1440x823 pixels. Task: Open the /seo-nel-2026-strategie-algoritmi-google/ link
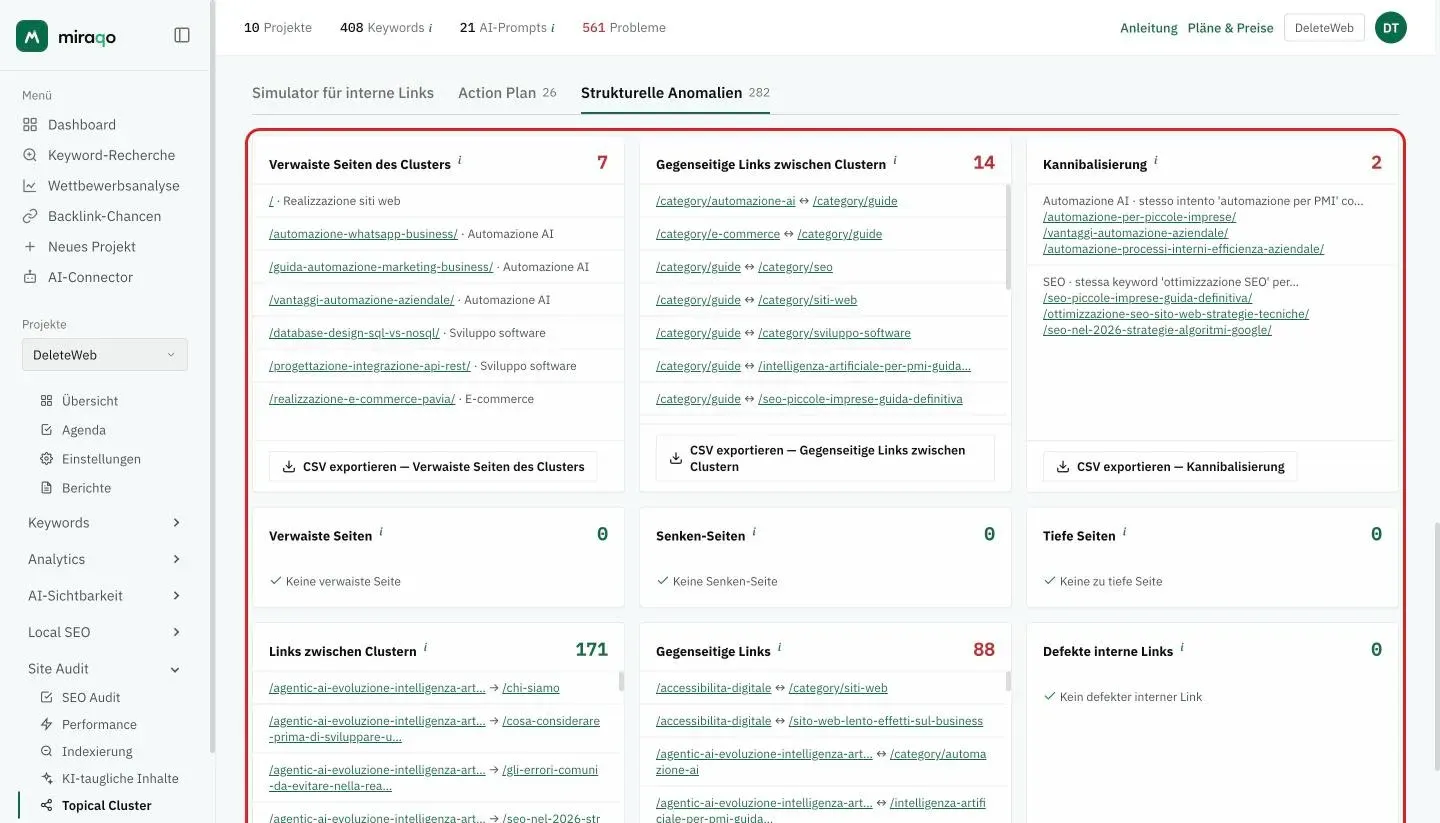[1157, 330]
